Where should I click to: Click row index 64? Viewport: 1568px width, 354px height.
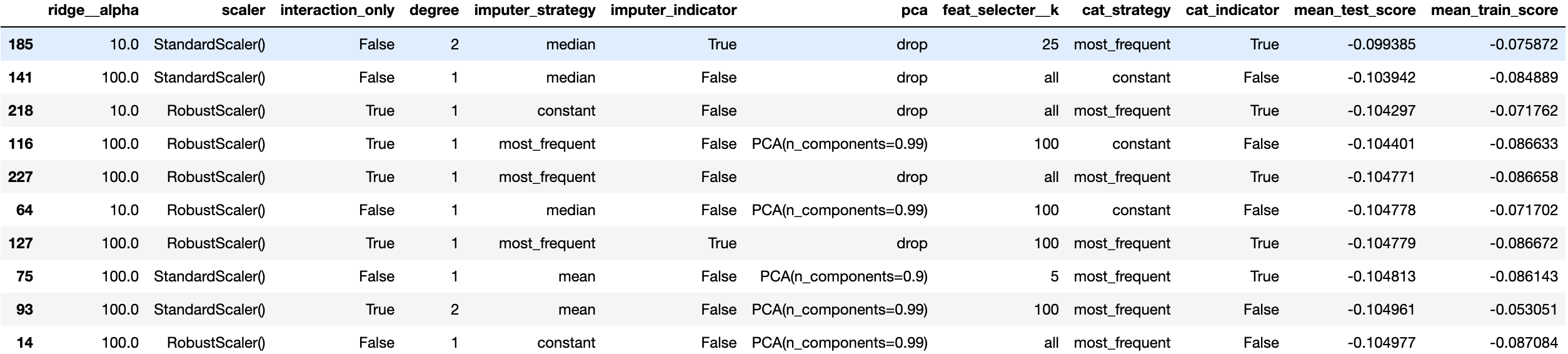pos(24,210)
